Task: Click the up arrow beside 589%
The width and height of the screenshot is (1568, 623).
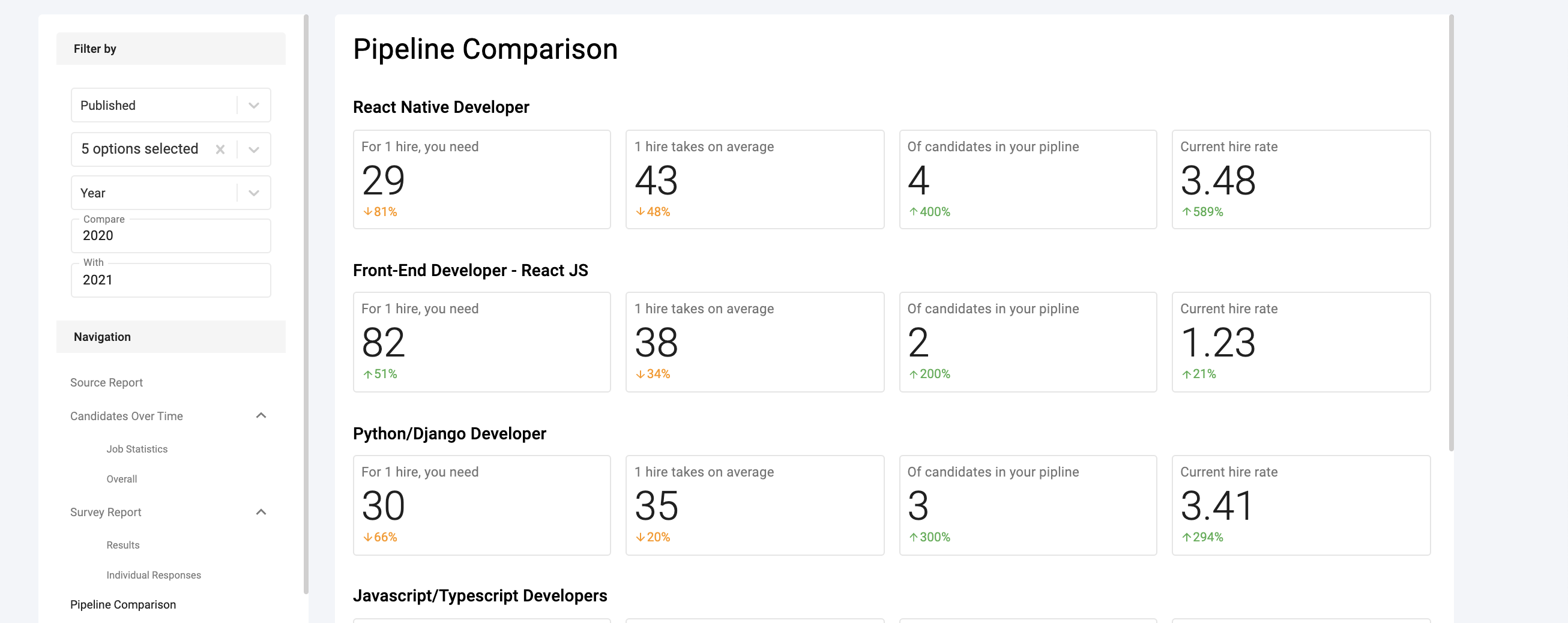Action: (1186, 212)
